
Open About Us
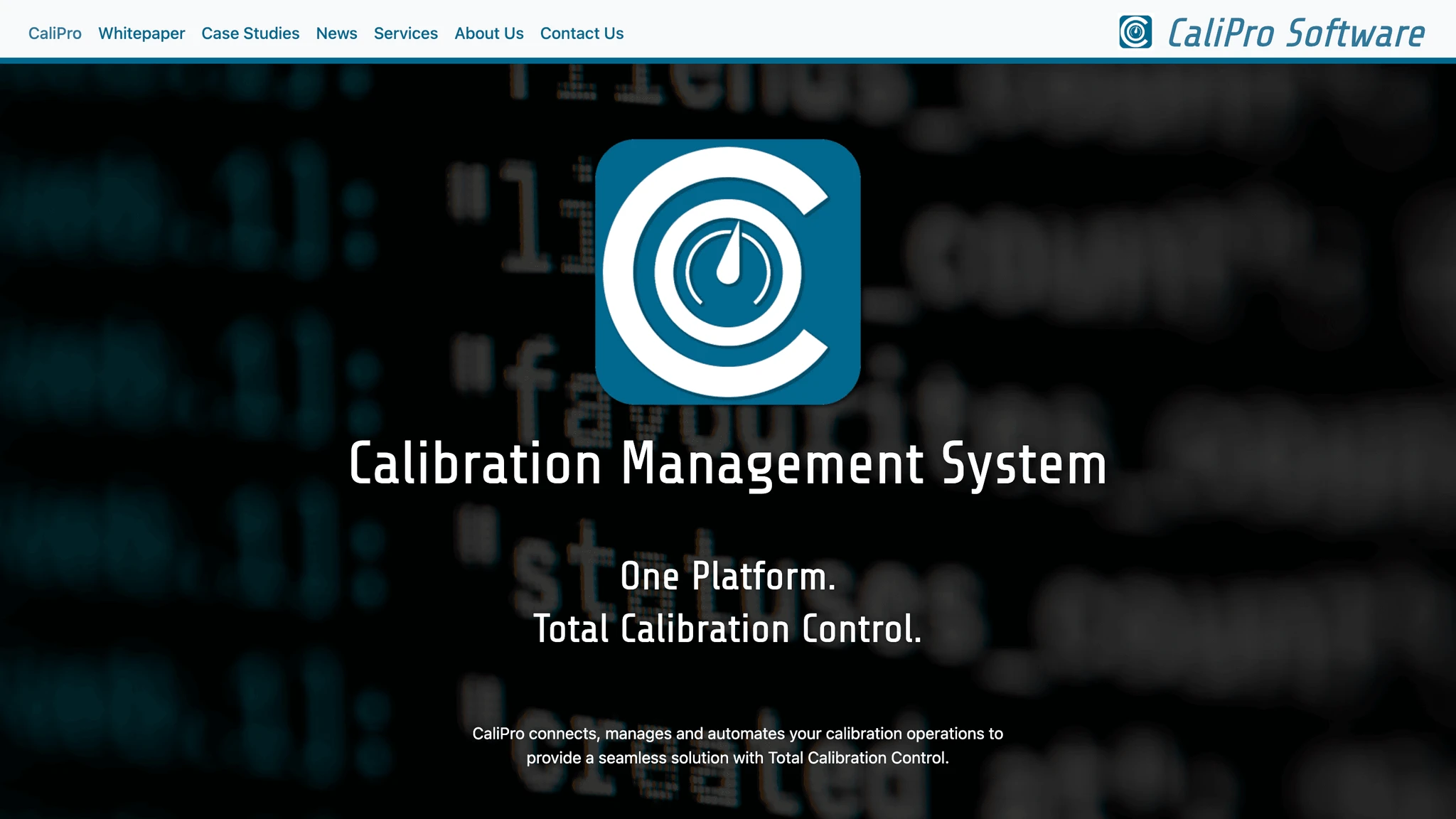[x=488, y=33]
